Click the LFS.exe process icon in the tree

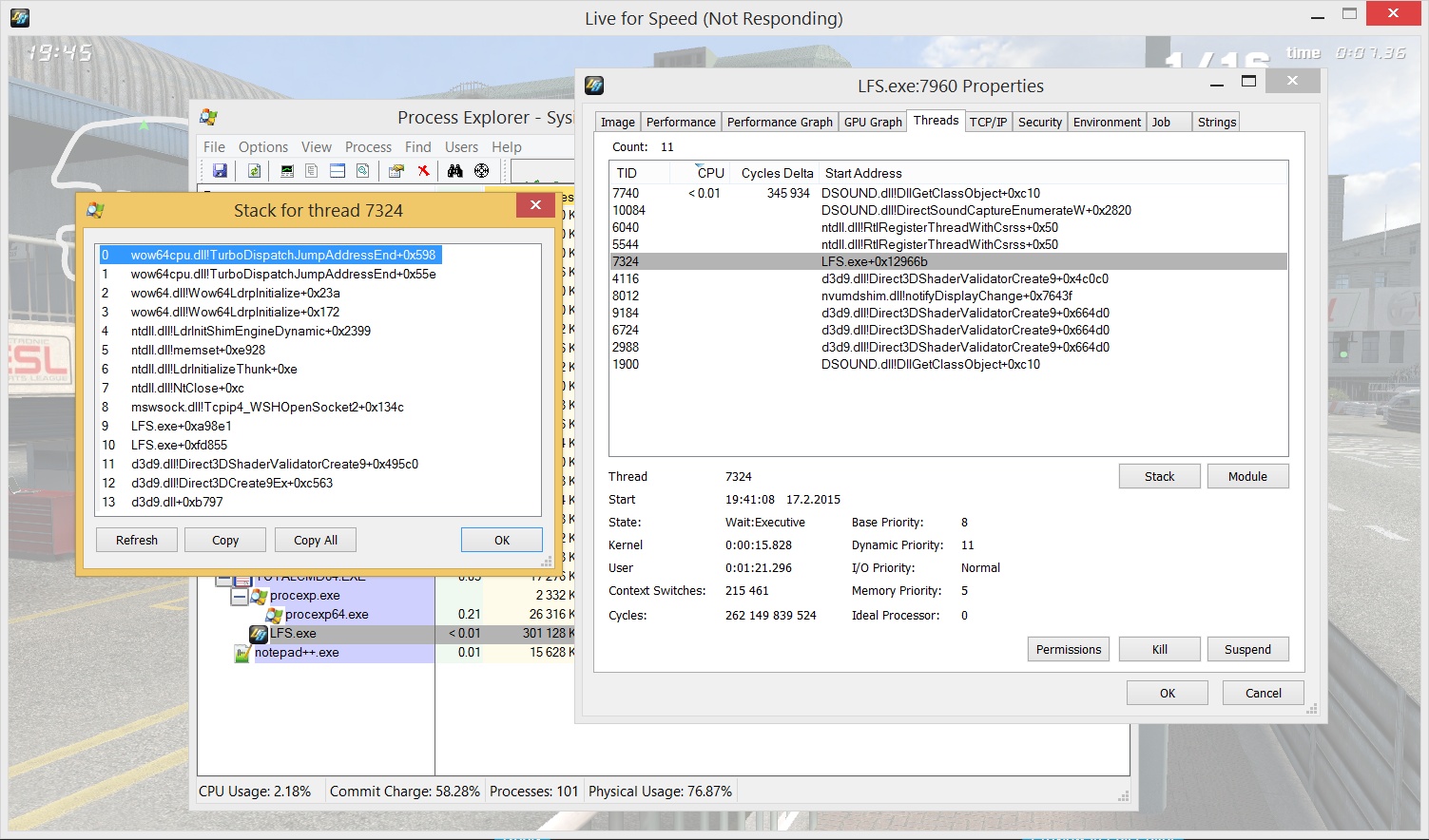click(x=259, y=634)
